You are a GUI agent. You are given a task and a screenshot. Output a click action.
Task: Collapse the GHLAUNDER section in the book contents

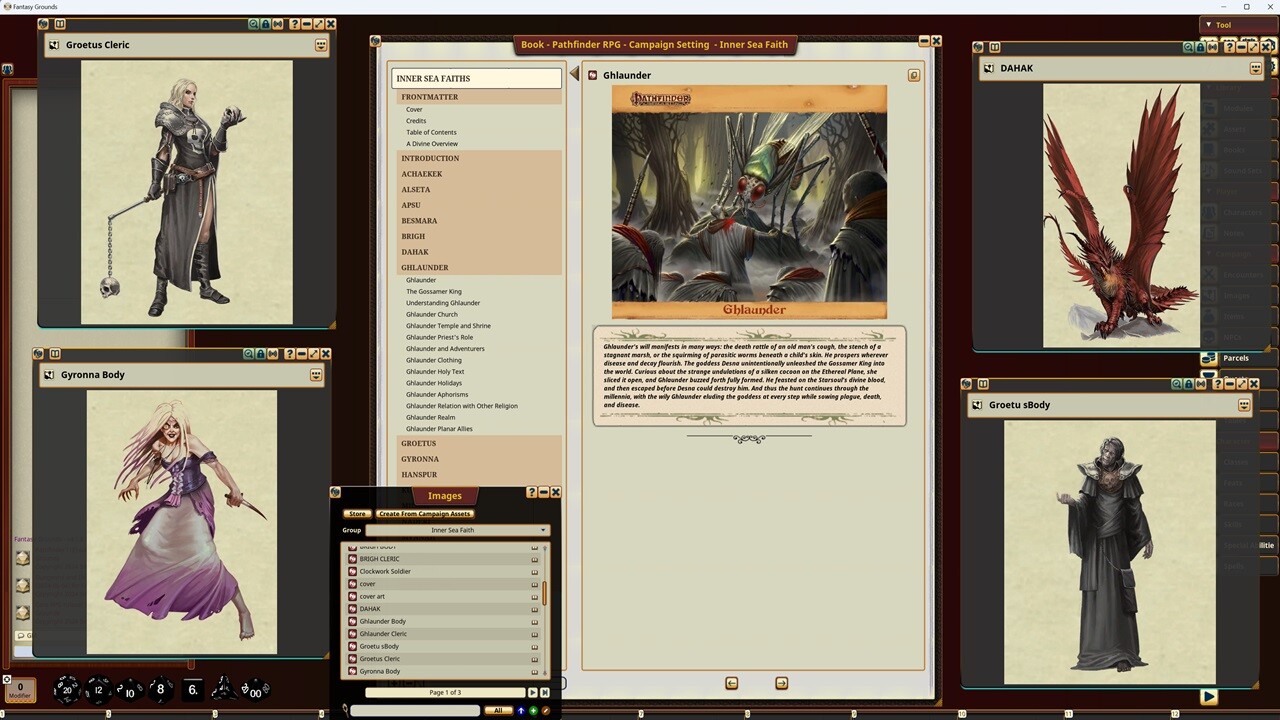tap(424, 267)
